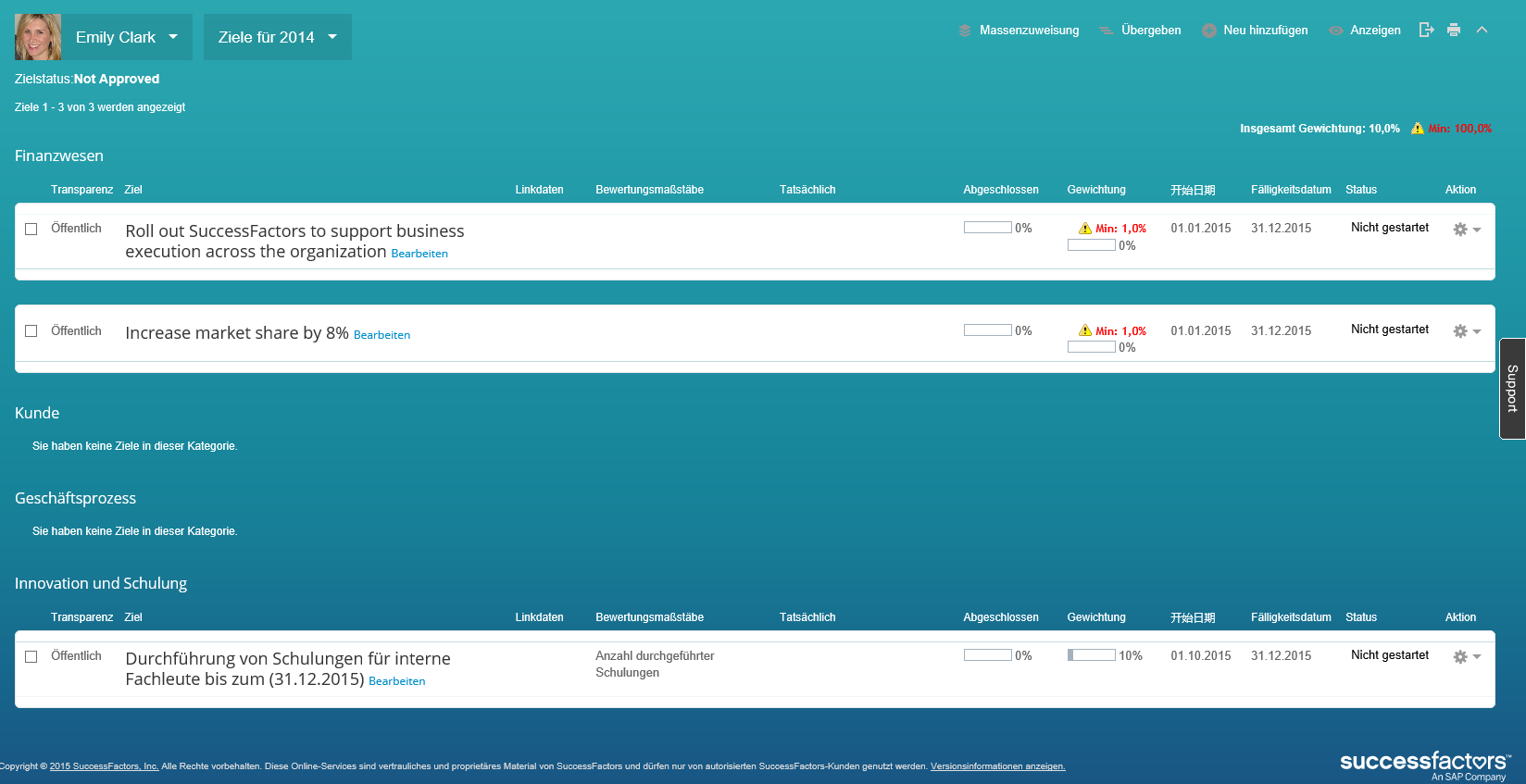Select Übergeben in the top menu
Screen dimensions: 1526x784
pyautogui.click(x=1151, y=31)
